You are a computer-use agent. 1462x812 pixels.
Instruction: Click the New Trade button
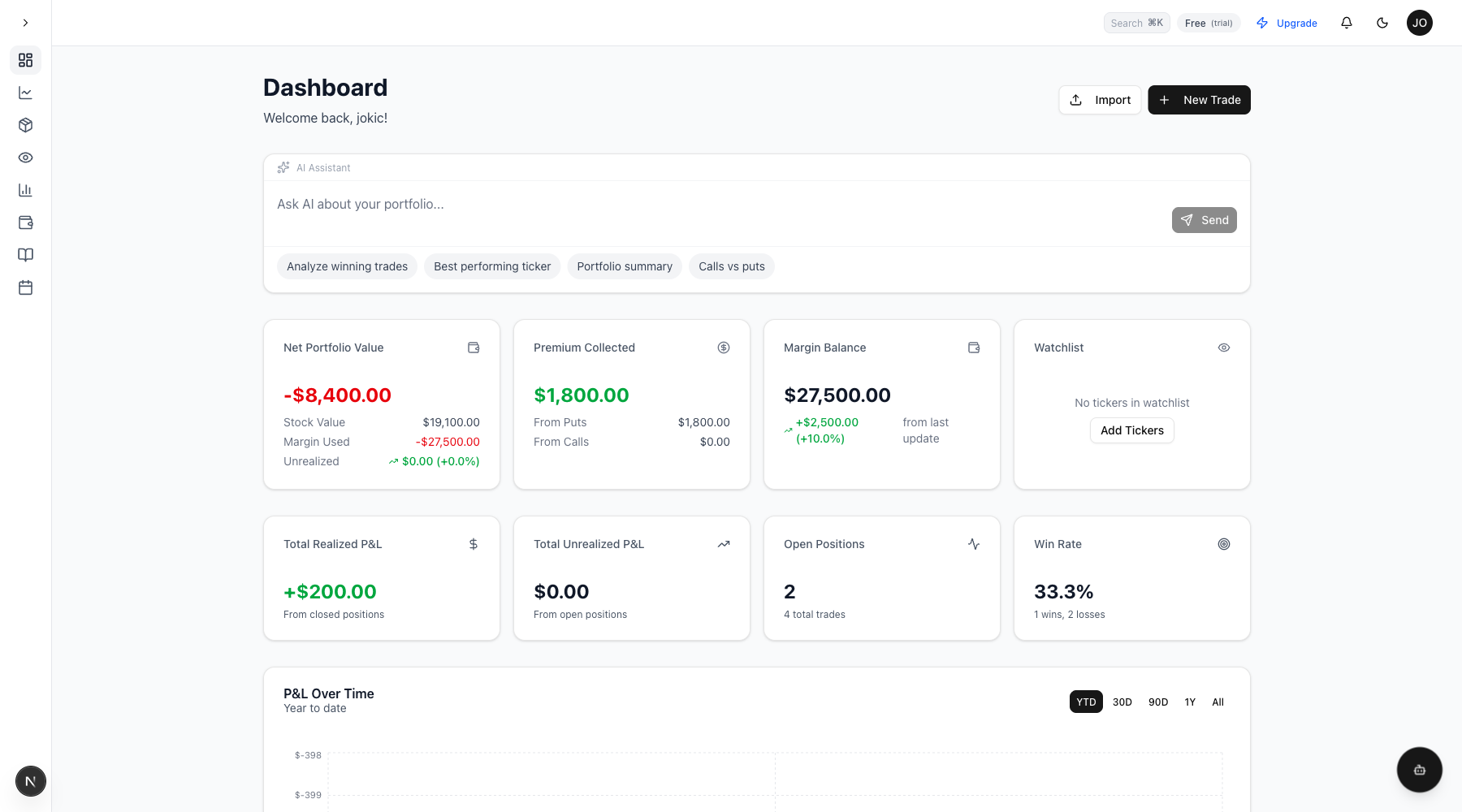[1198, 100]
